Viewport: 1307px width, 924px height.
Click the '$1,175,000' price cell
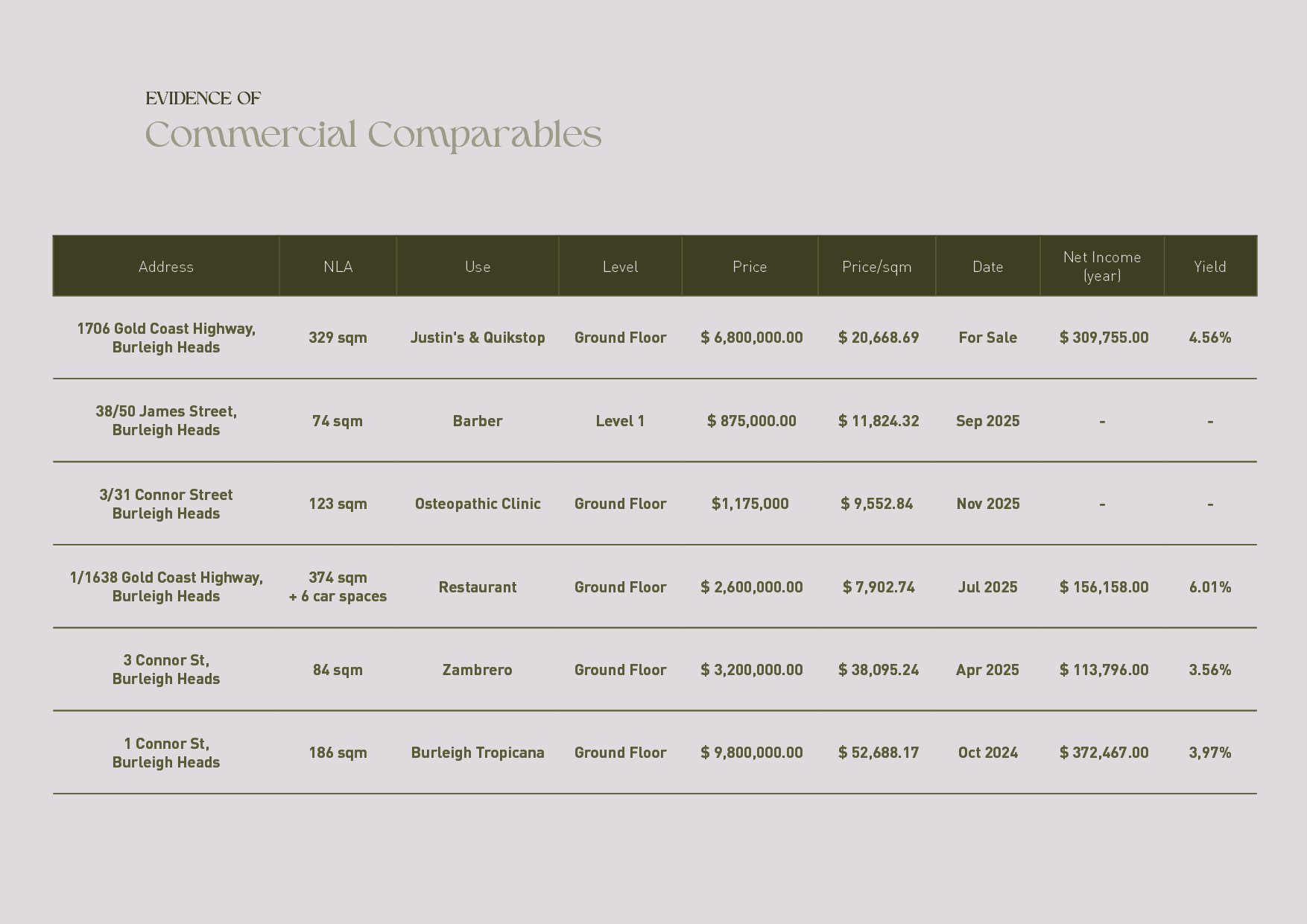point(750,504)
